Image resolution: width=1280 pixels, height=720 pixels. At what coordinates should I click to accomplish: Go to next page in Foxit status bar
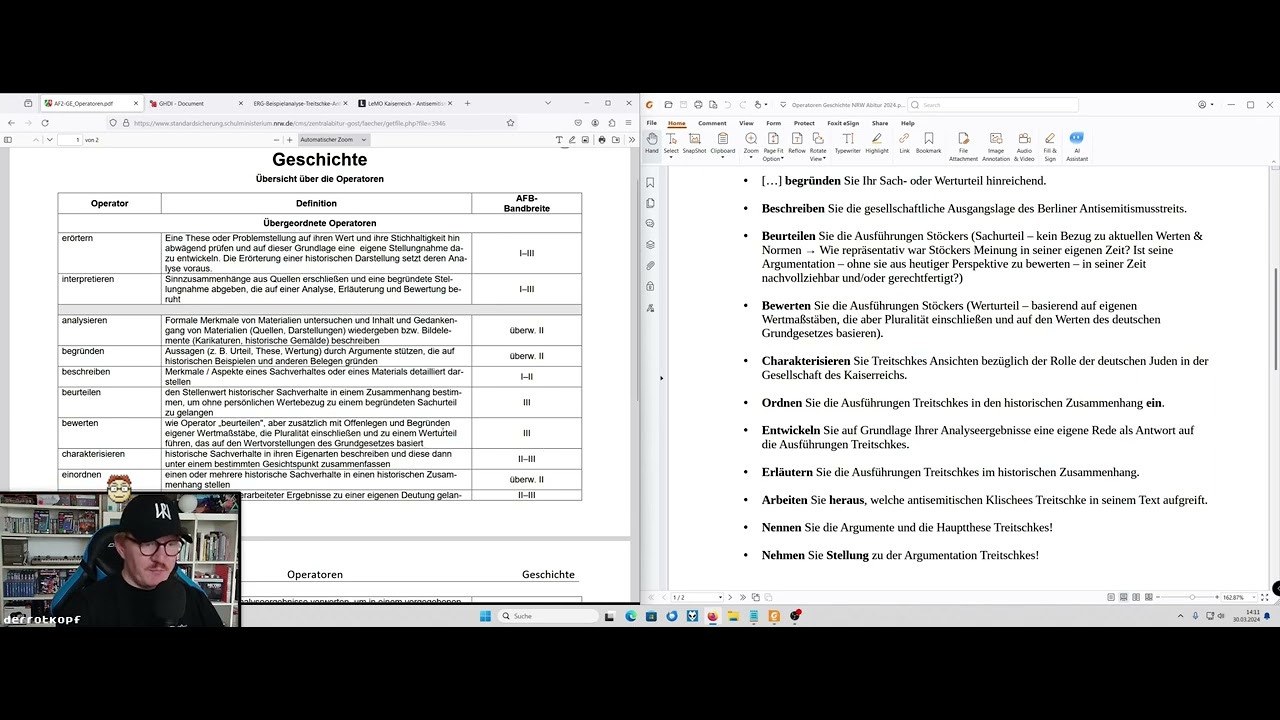click(x=729, y=597)
